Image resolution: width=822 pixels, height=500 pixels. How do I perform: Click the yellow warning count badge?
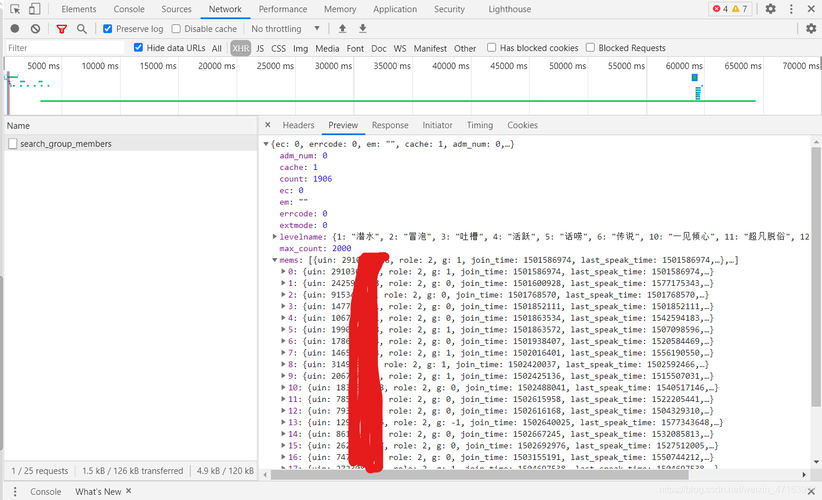[x=740, y=9]
